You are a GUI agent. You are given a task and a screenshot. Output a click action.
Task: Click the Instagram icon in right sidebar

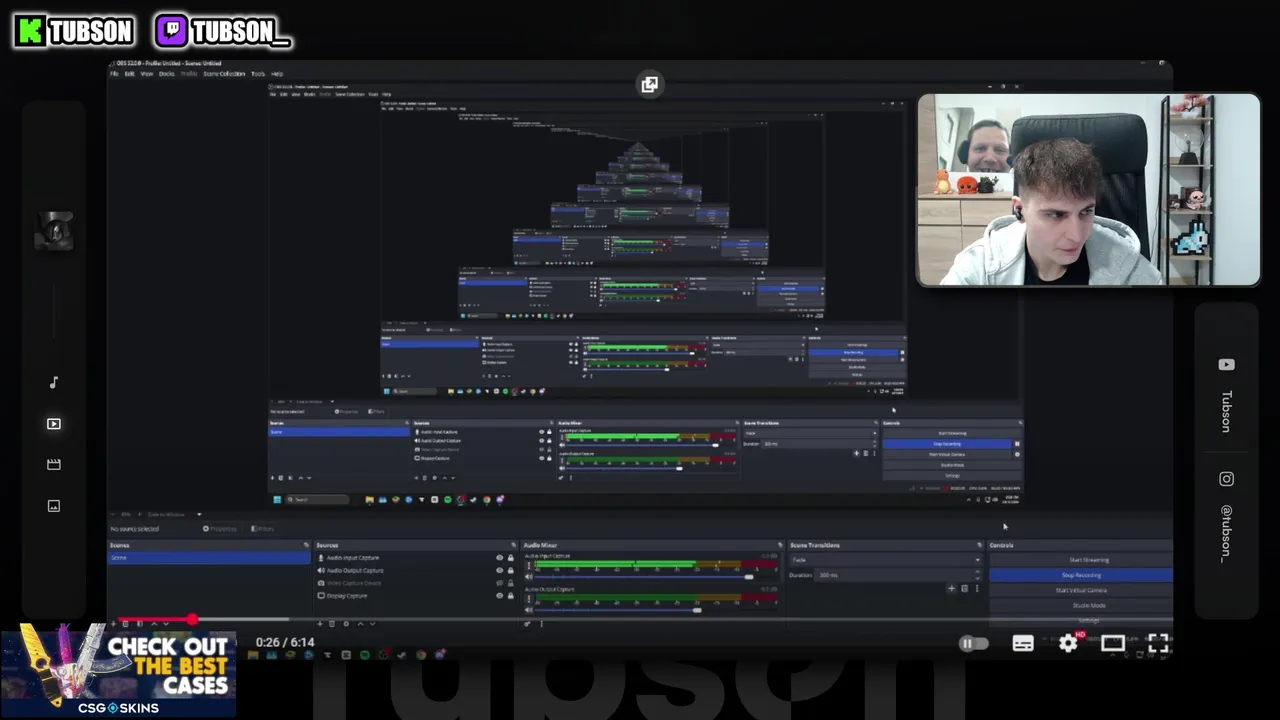tap(1227, 479)
